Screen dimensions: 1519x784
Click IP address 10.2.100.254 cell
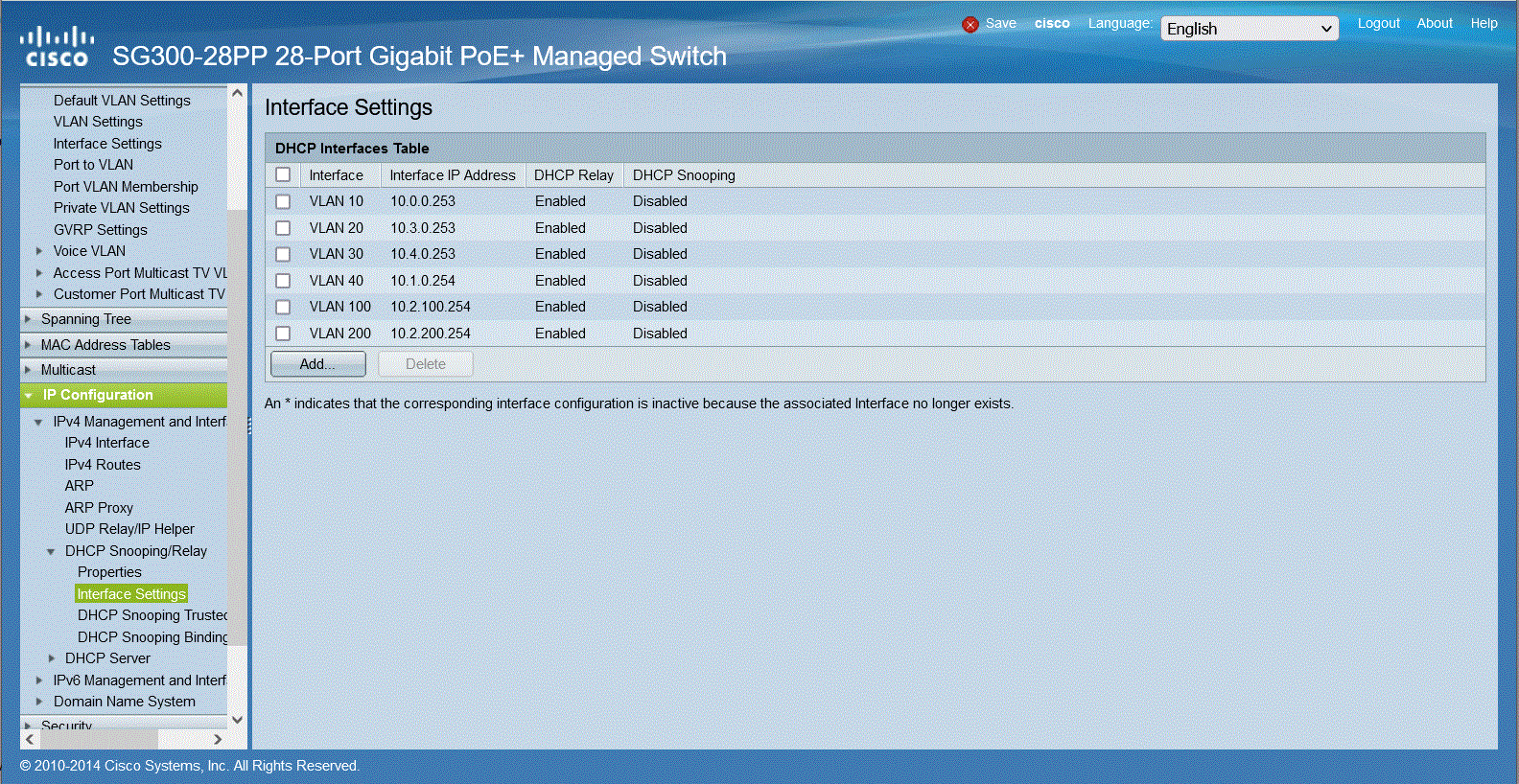point(431,307)
